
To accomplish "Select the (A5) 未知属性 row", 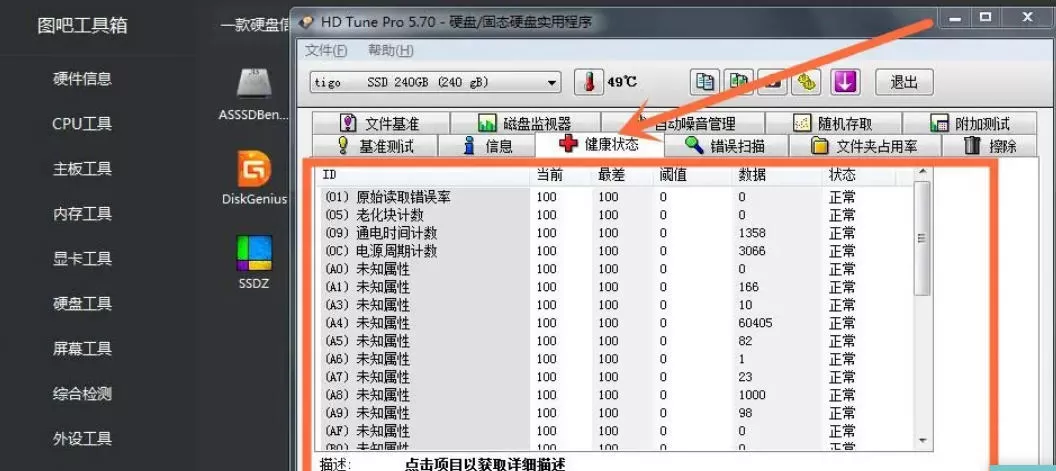I will [616, 341].
